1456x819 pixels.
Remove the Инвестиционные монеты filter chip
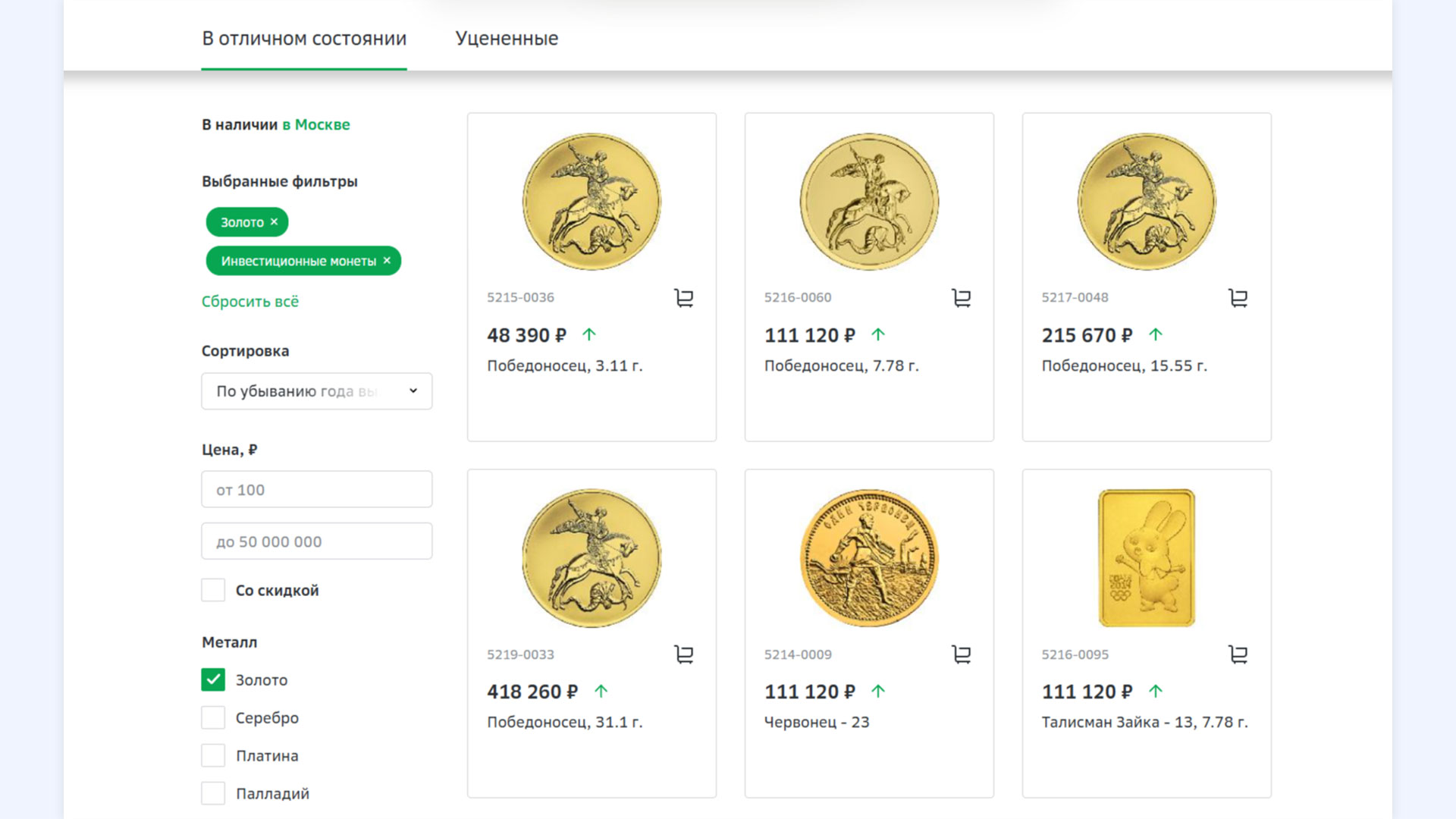[387, 260]
